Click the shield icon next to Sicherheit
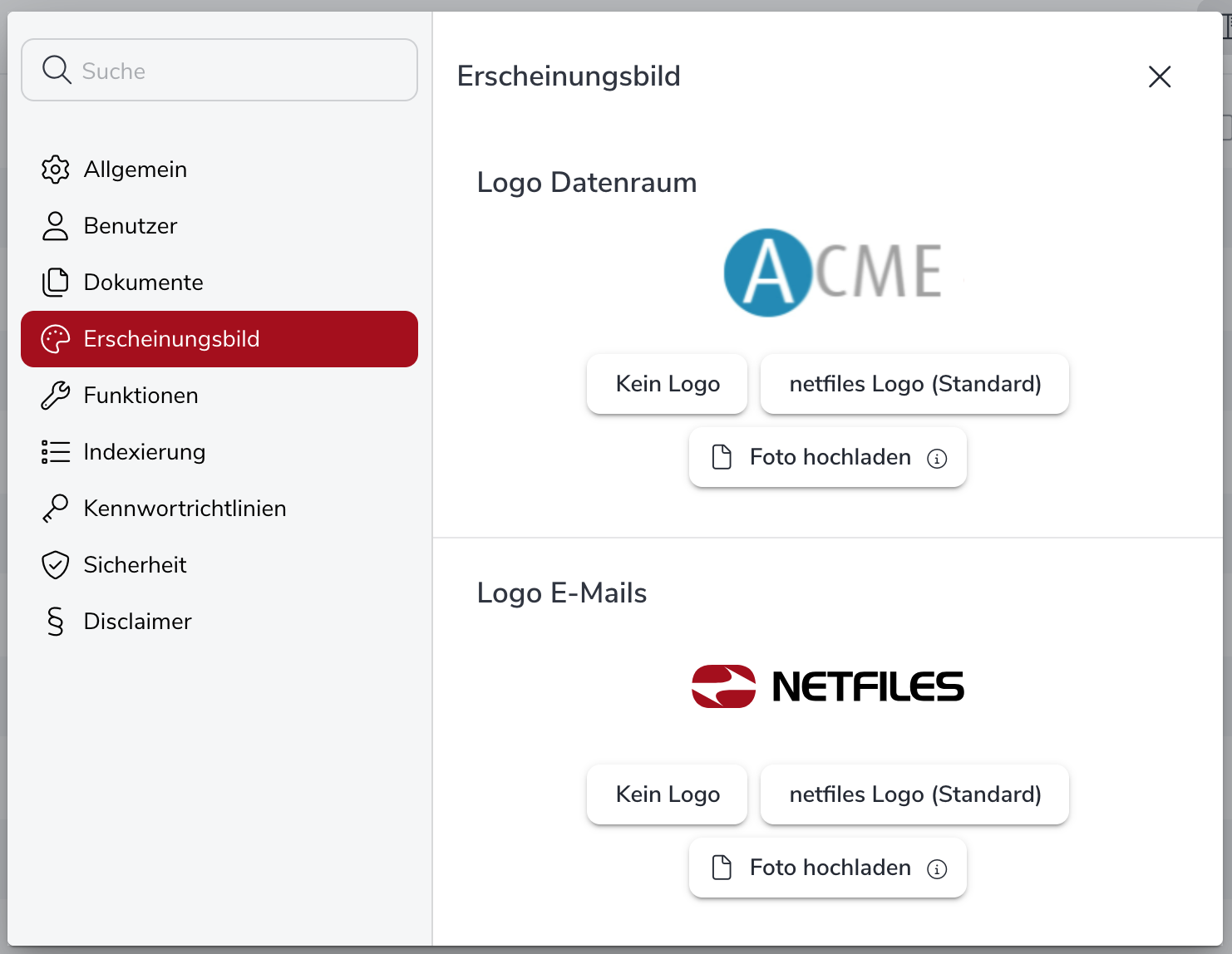Image resolution: width=1232 pixels, height=954 pixels. (55, 565)
